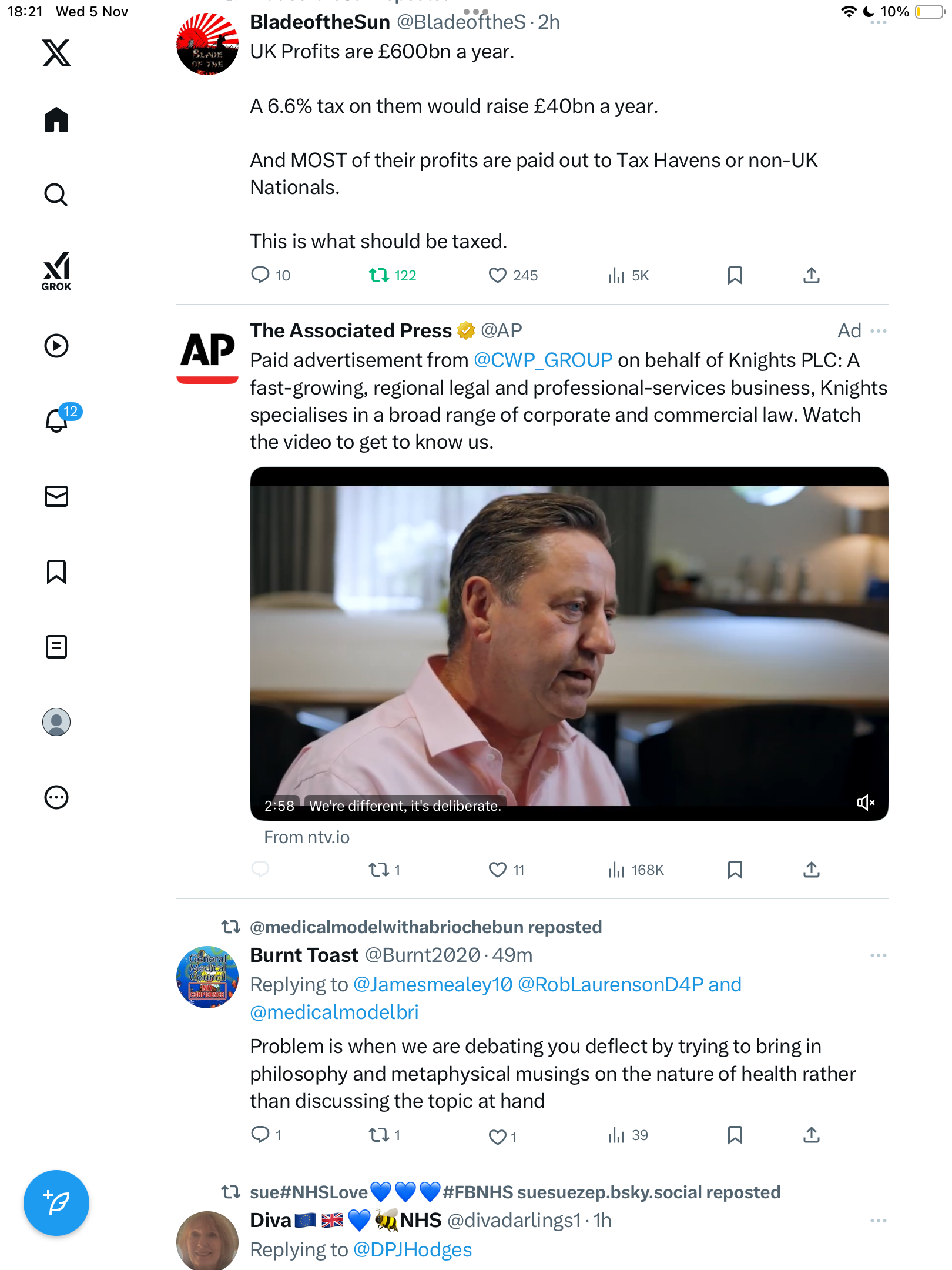Screen dimensions: 952x1270
Task: Unmute the Knights PLC advertisement video
Action: [x=865, y=803]
